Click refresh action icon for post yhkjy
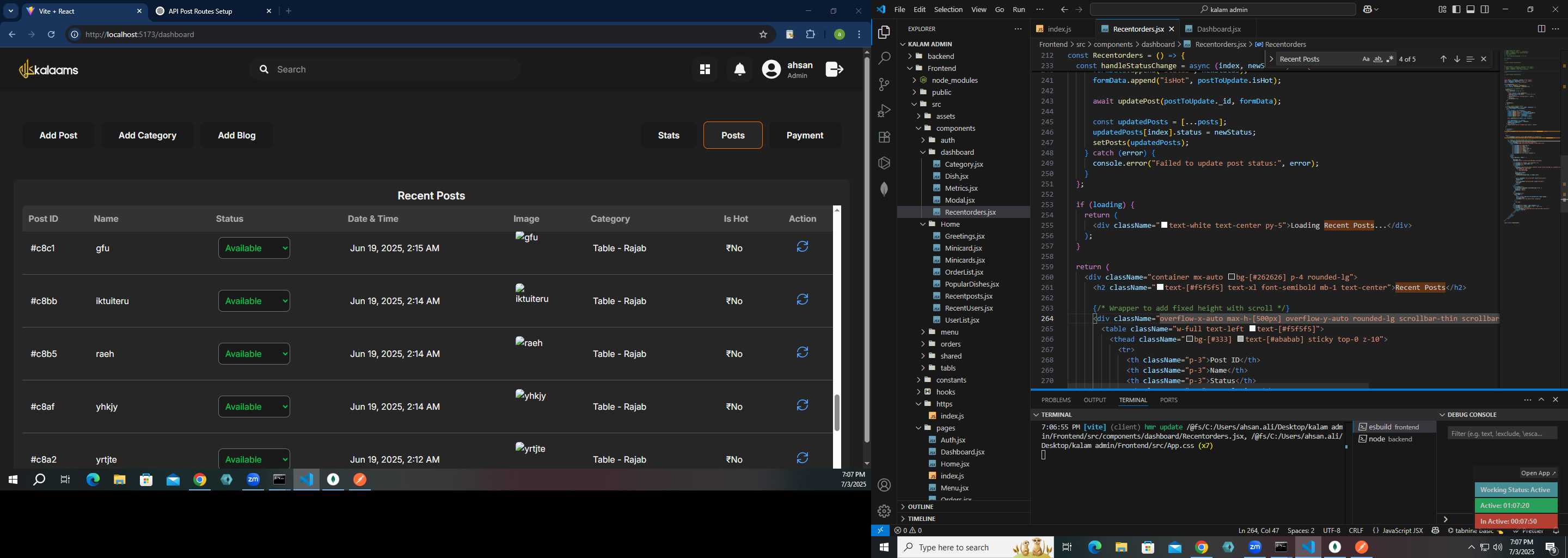Screen dimensions: 1568x558 tap(803, 405)
